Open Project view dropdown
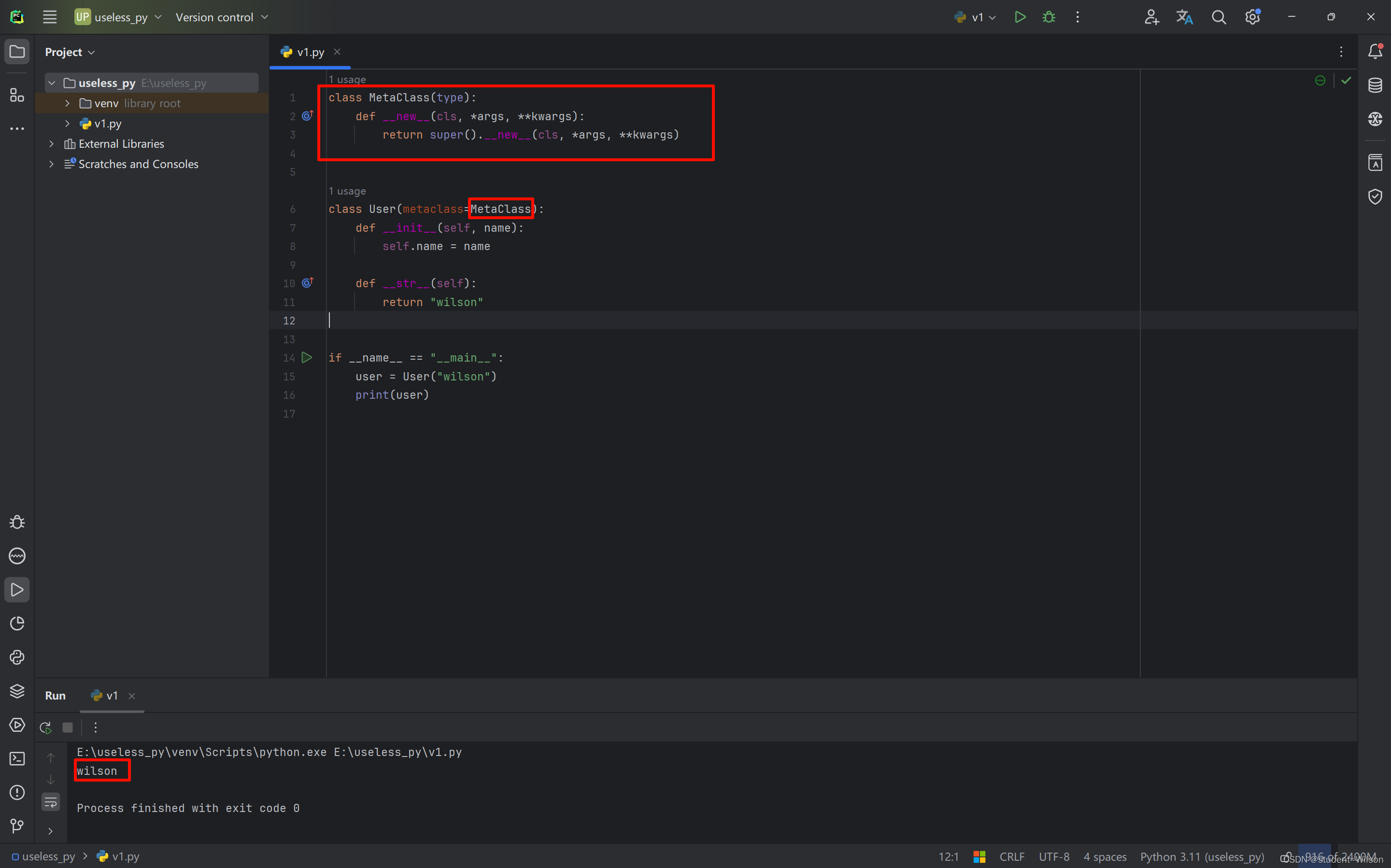 pos(70,52)
